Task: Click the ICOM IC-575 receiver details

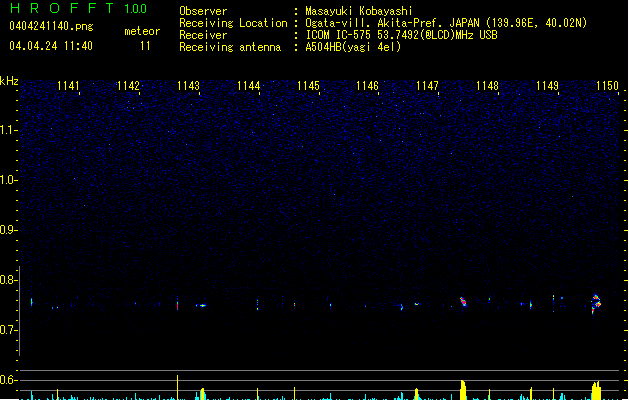Action: point(402,35)
